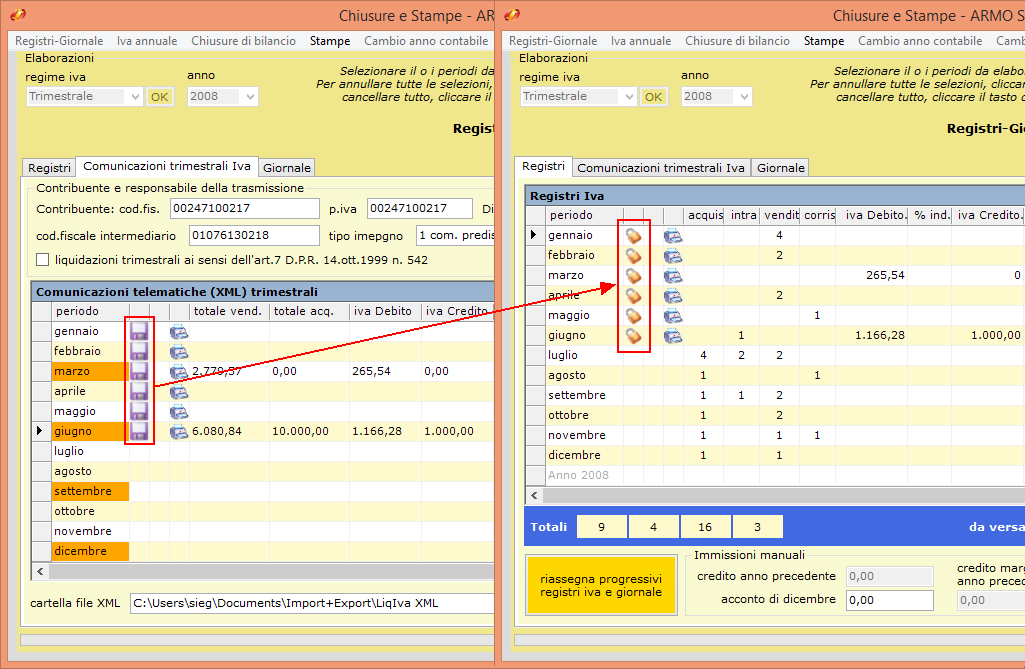Click the cartella file XML path field
The height and width of the screenshot is (669, 1025).
click(311, 603)
